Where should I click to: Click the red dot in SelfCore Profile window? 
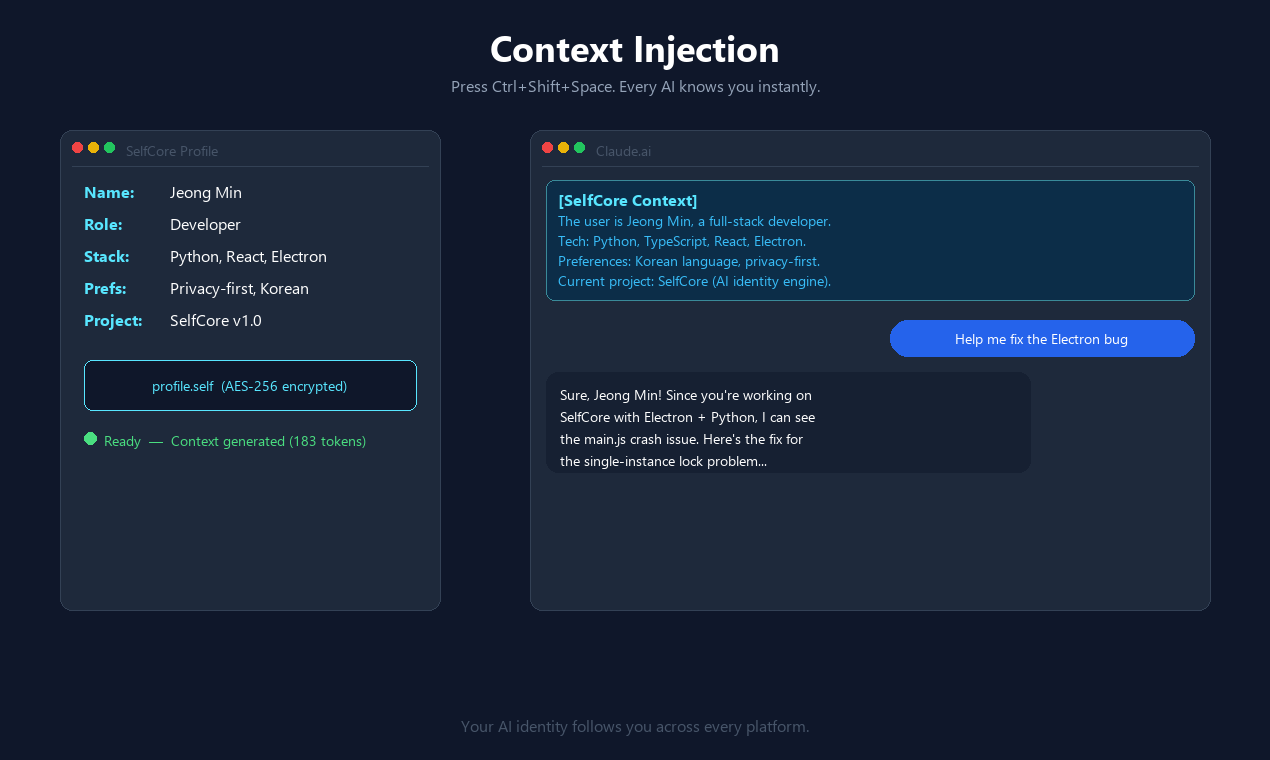click(x=78, y=147)
